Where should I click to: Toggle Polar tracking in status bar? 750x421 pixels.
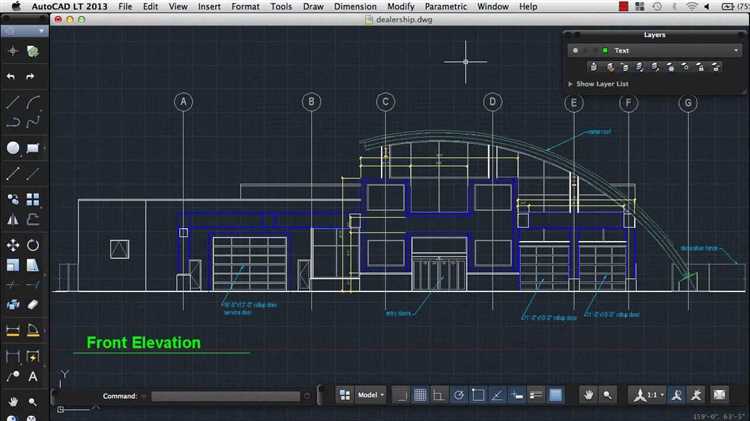(x=458, y=395)
